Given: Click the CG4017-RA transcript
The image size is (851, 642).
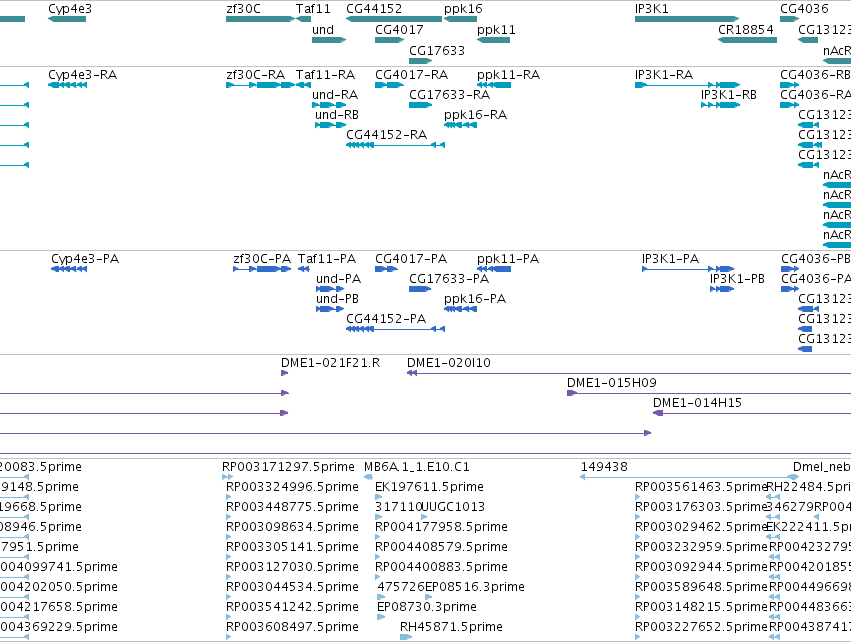Looking at the screenshot, I should [389, 85].
